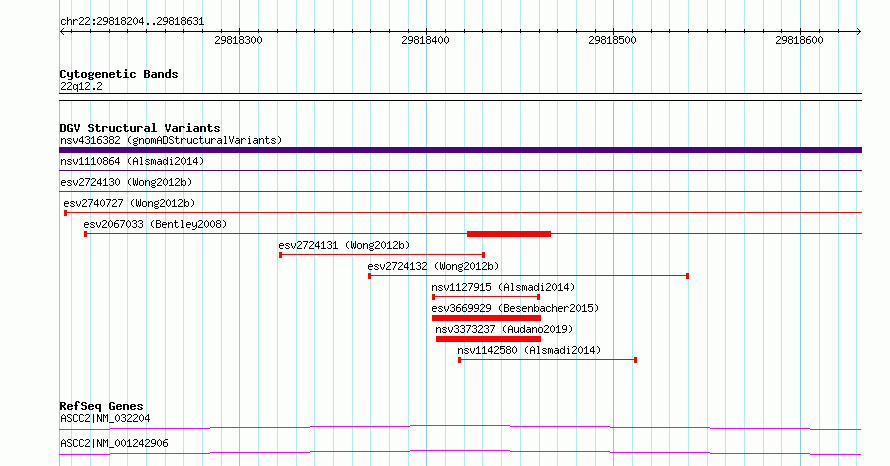890x466 pixels.
Task: Click the esv2724131 red variant line
Action: [382, 255]
